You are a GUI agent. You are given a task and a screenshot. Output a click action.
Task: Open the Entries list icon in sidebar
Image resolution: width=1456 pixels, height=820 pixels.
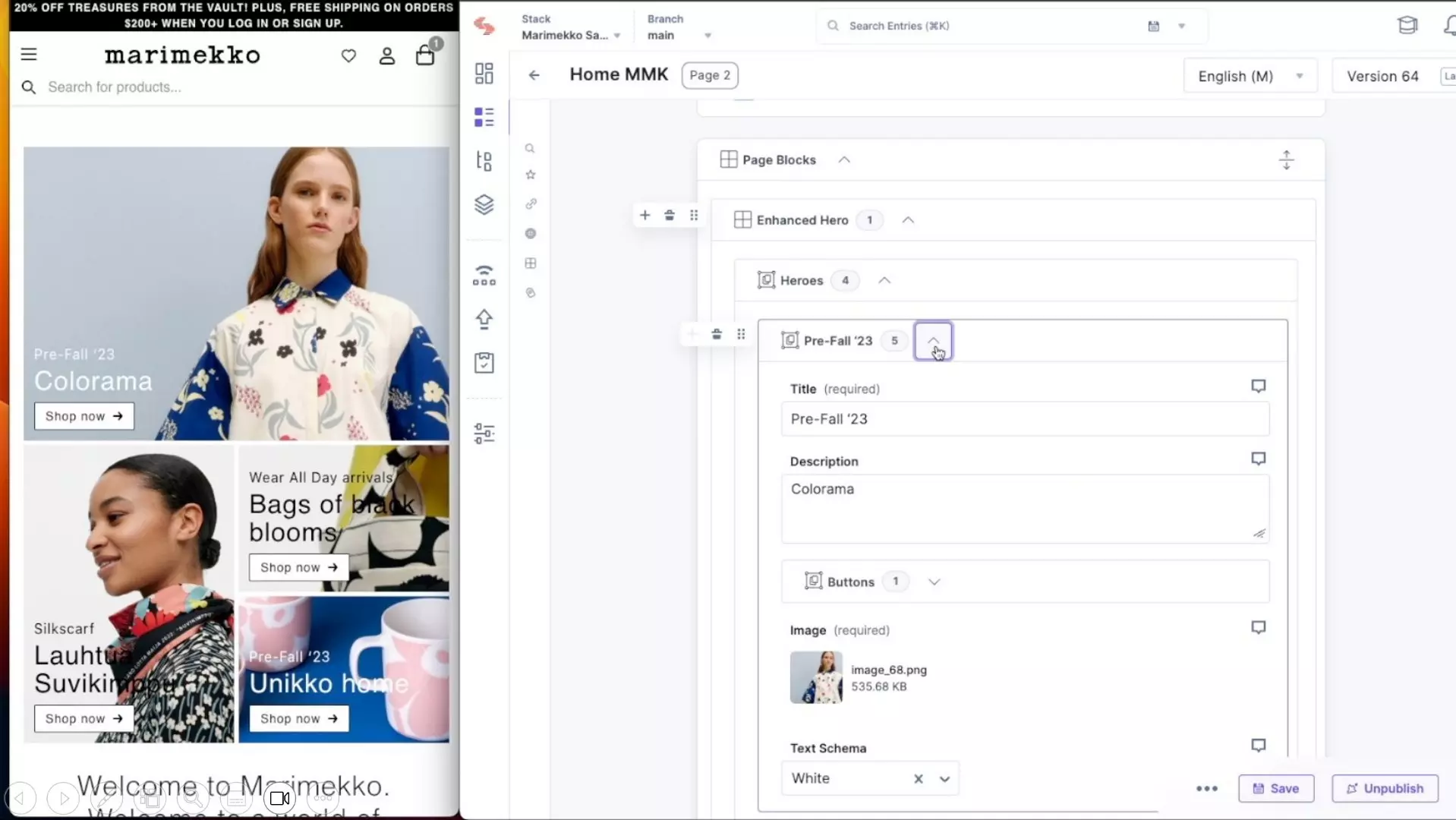pyautogui.click(x=484, y=117)
